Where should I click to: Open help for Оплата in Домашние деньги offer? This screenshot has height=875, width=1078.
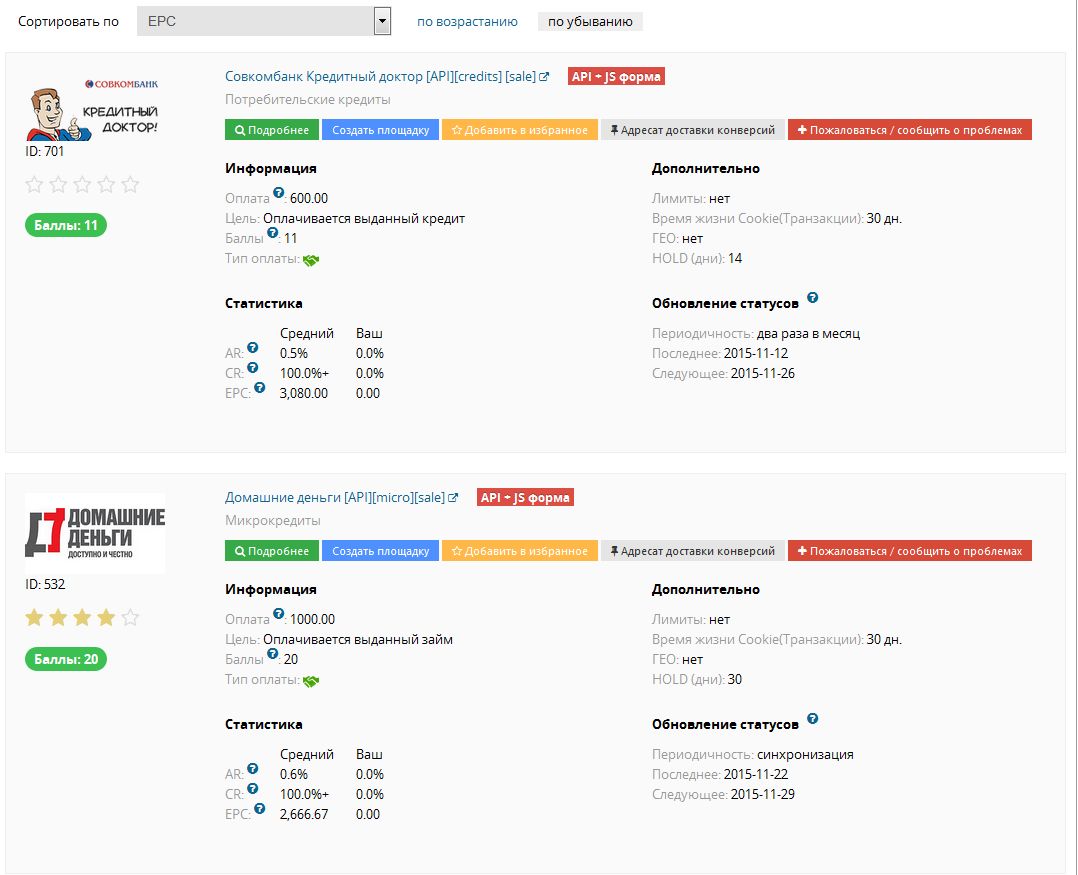point(278,613)
